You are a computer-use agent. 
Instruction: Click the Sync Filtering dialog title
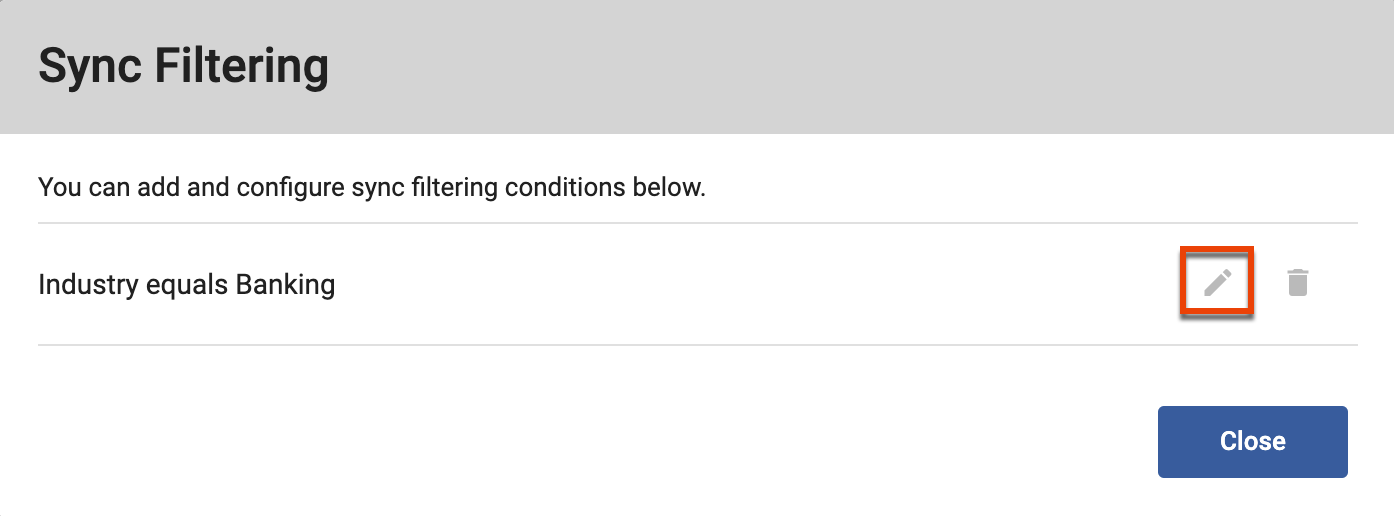pos(183,67)
